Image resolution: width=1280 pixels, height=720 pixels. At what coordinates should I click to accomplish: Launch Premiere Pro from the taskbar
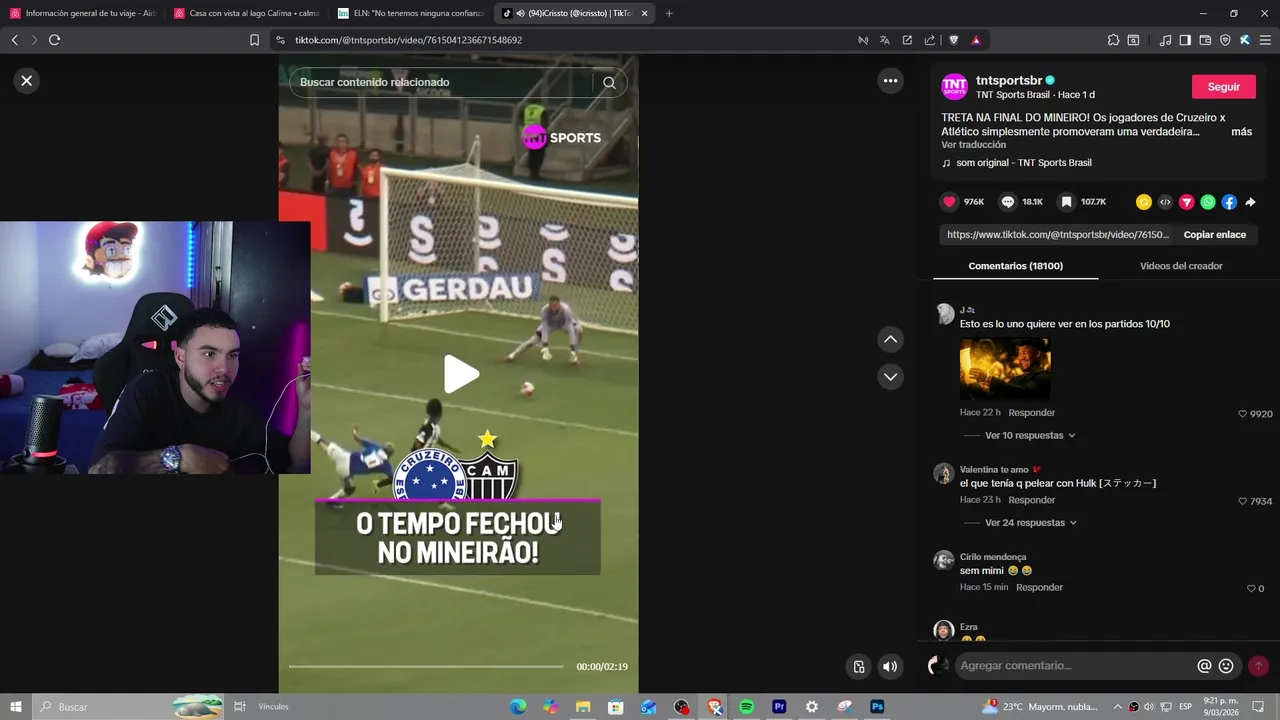779,707
